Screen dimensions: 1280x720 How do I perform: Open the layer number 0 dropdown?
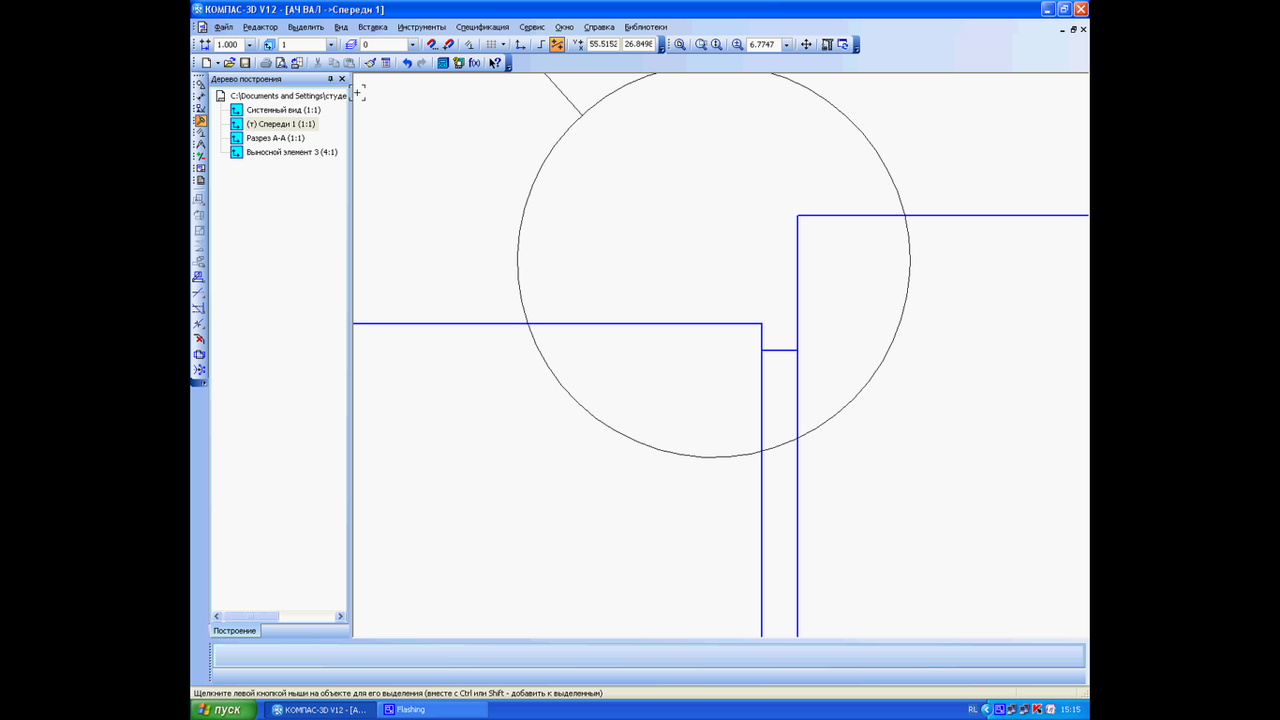[412, 45]
